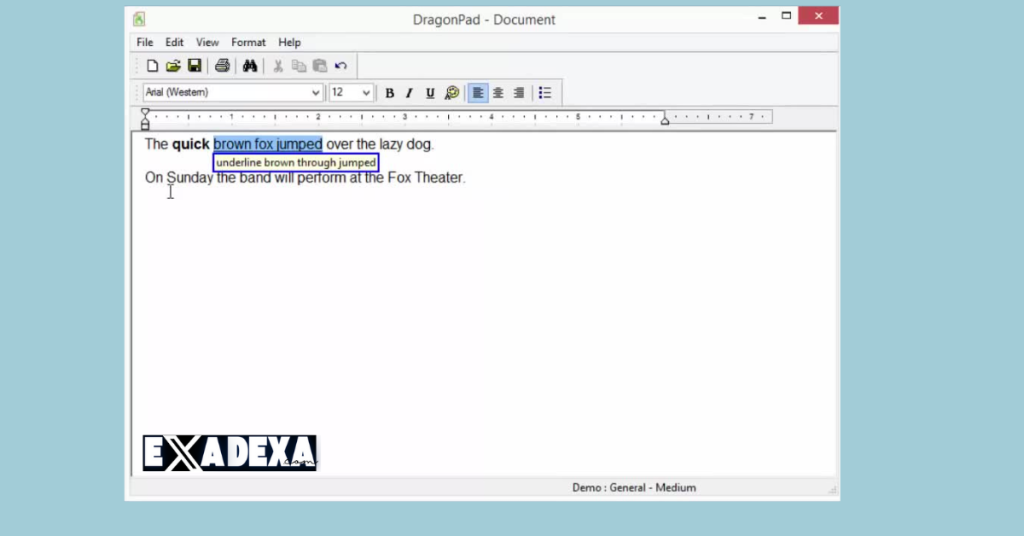Toggle Italic formatting
The width and height of the screenshot is (1024, 536).
click(409, 93)
